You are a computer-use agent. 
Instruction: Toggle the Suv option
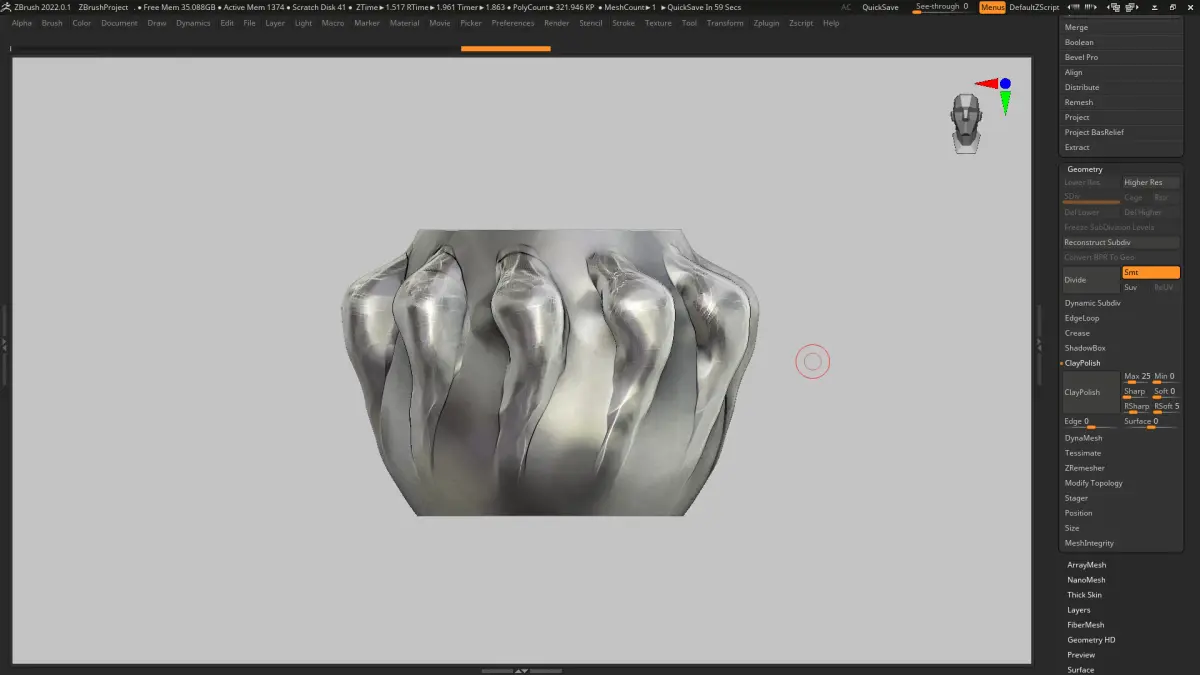pos(1135,287)
